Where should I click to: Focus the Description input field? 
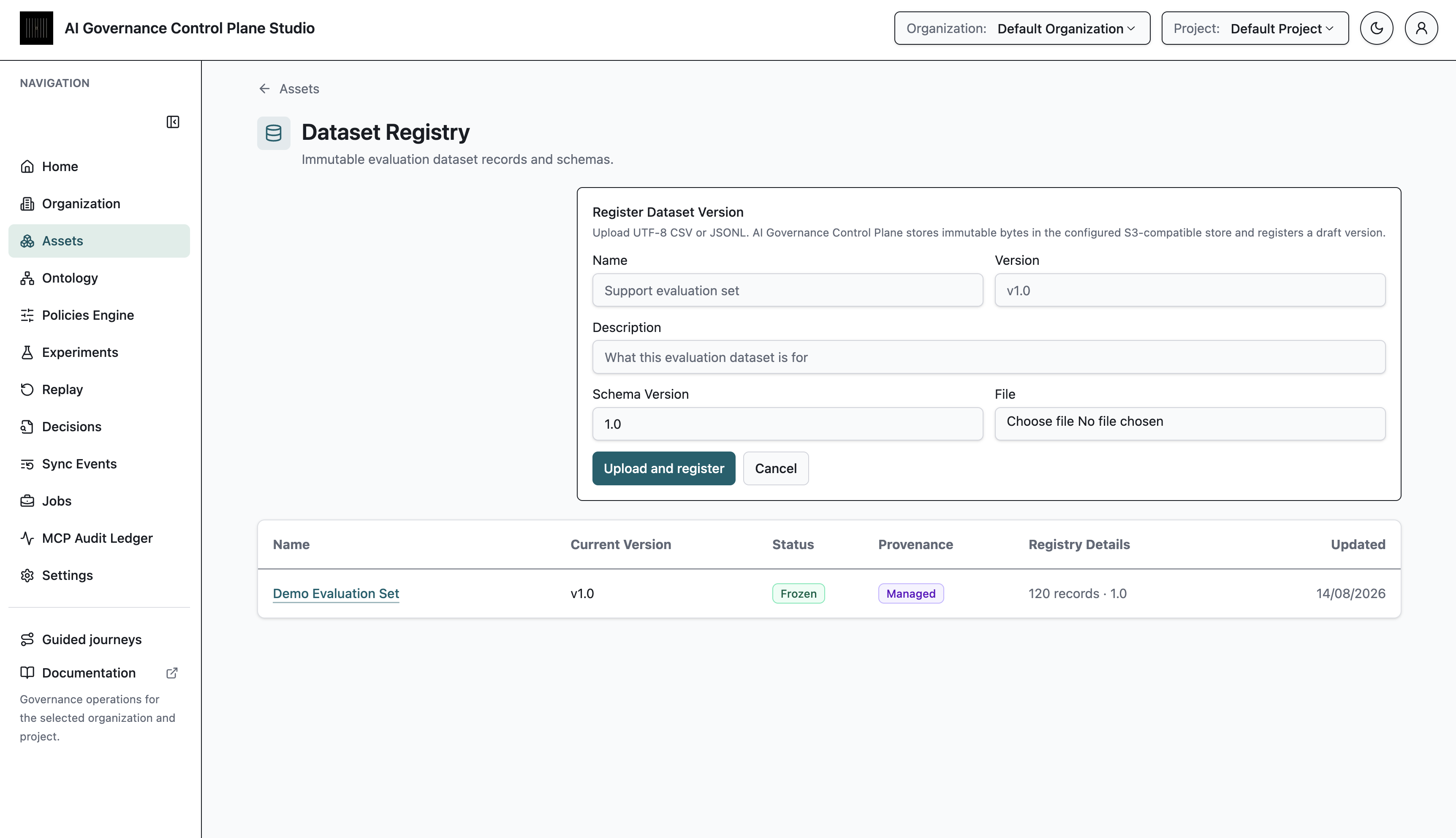pos(988,357)
